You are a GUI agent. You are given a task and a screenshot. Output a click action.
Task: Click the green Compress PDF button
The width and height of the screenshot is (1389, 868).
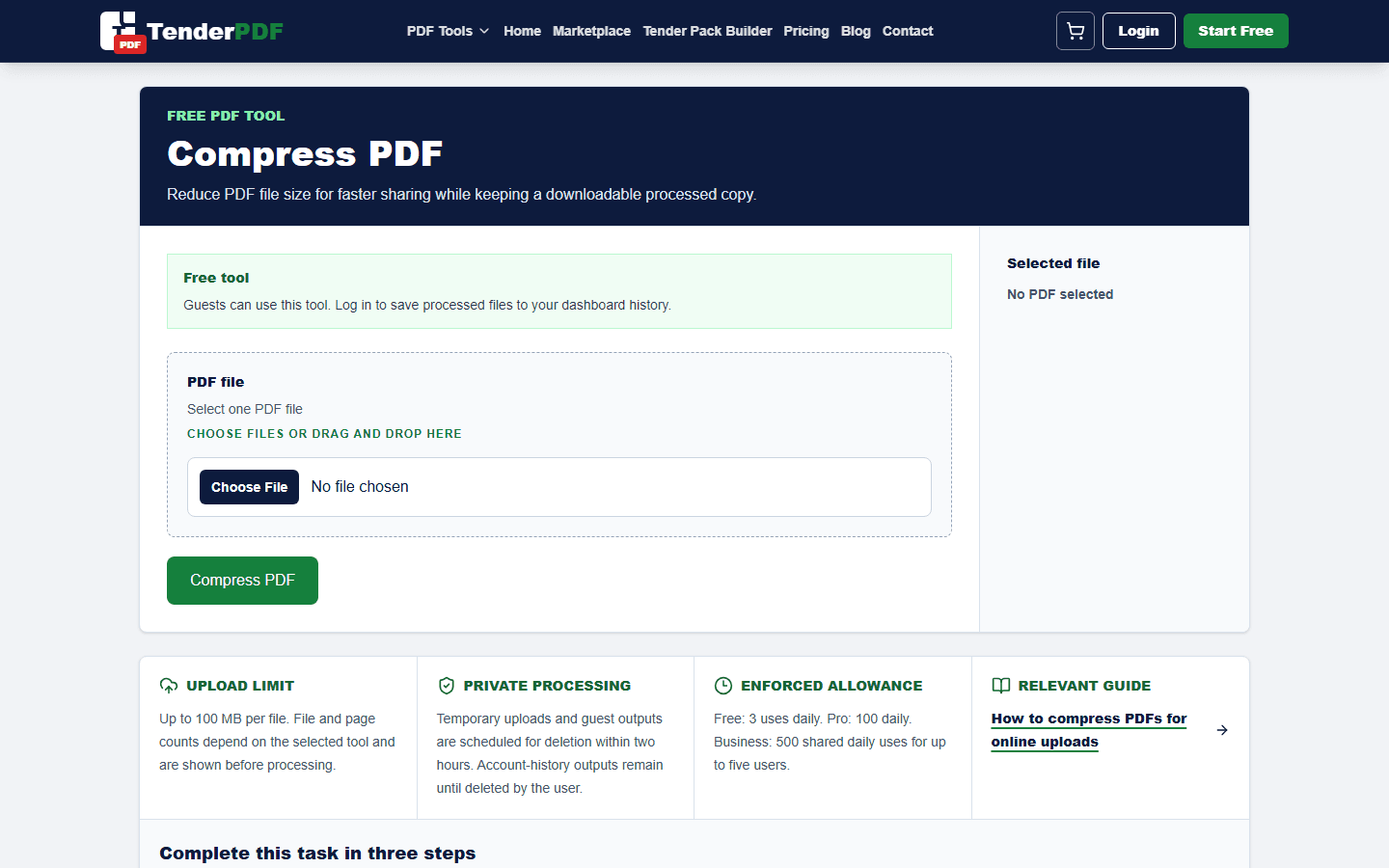coord(242,581)
